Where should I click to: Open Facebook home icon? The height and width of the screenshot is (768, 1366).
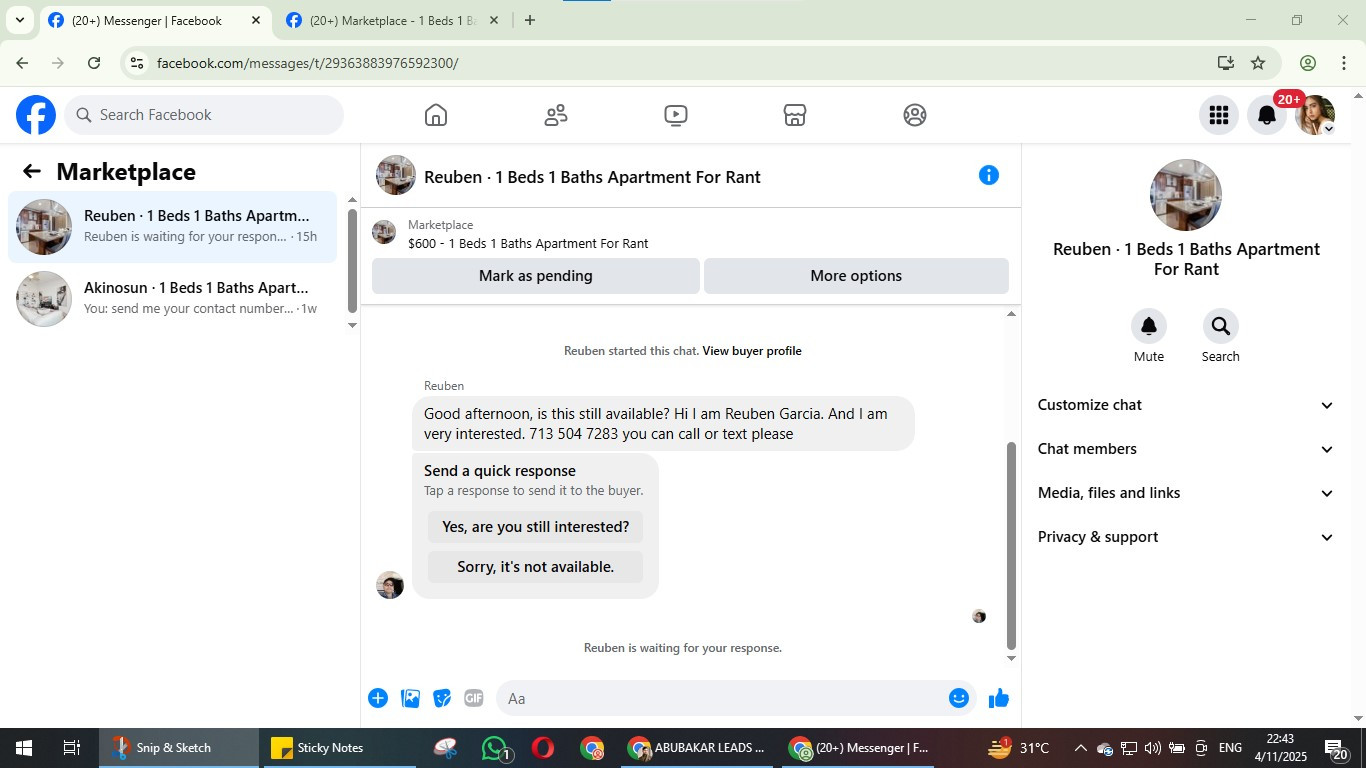(435, 115)
